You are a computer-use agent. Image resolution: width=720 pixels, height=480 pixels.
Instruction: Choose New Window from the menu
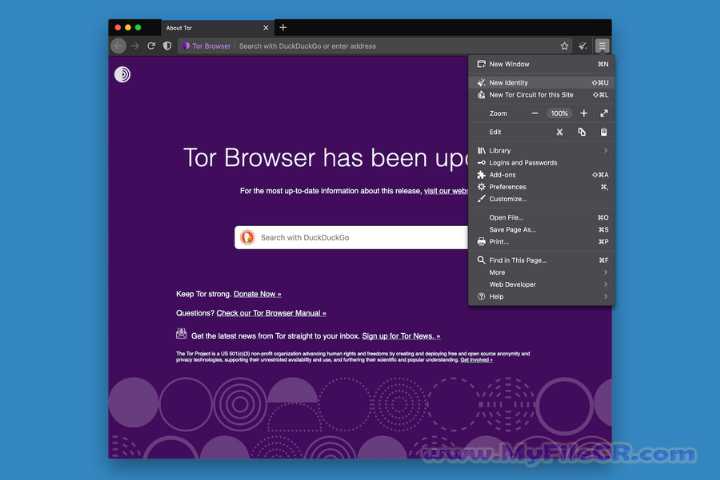541,64
